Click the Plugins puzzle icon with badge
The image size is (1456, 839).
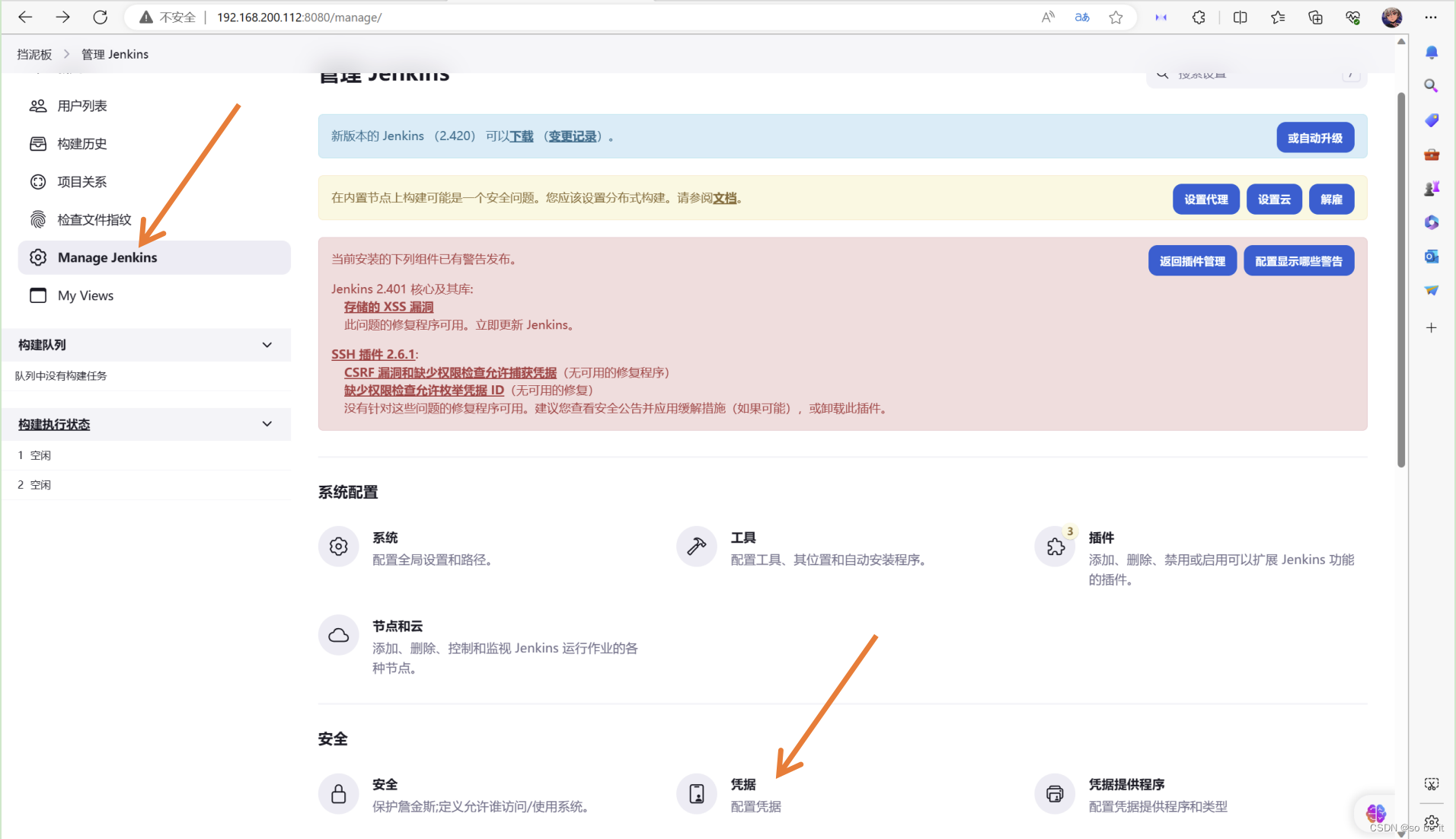[1055, 546]
